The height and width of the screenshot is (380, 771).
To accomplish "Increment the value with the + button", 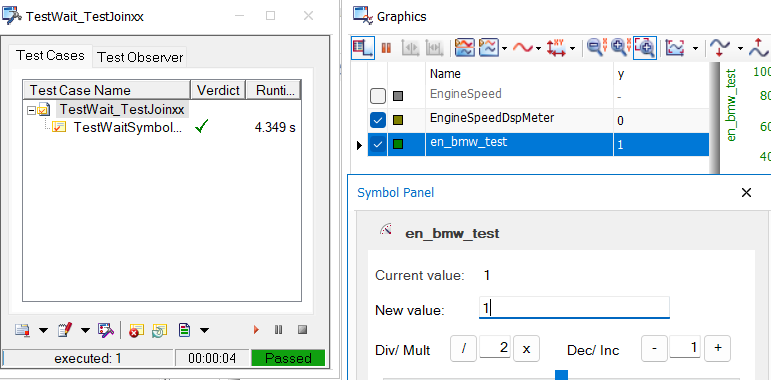I will pos(718,348).
